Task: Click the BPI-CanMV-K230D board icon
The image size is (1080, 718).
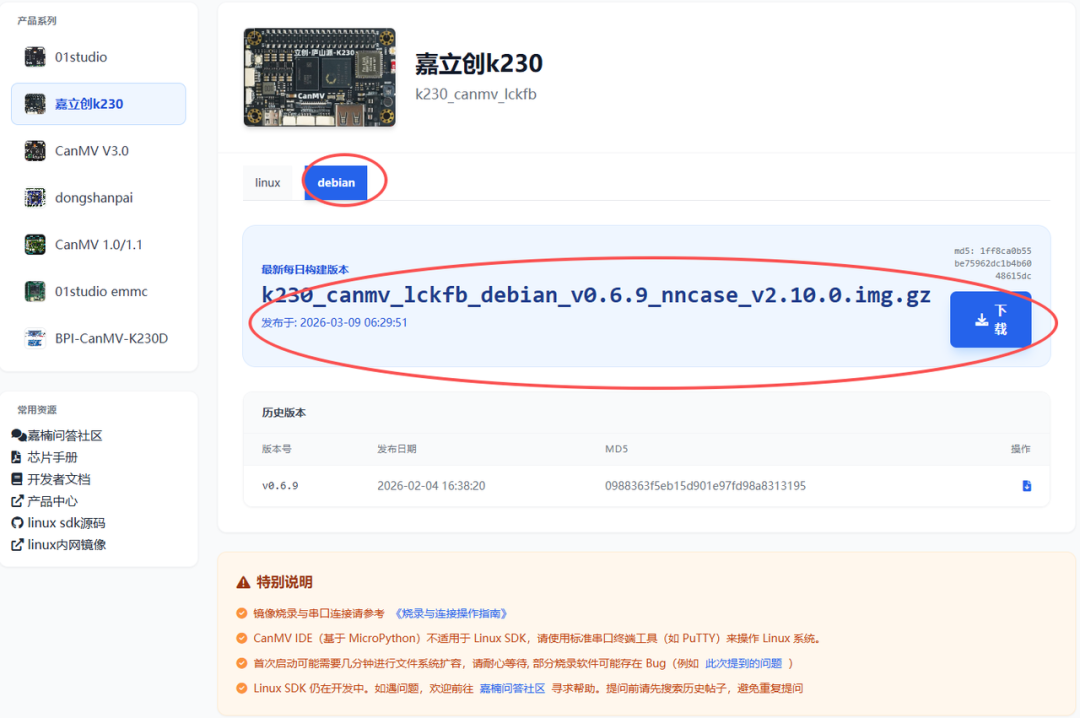Action: pos(35,338)
